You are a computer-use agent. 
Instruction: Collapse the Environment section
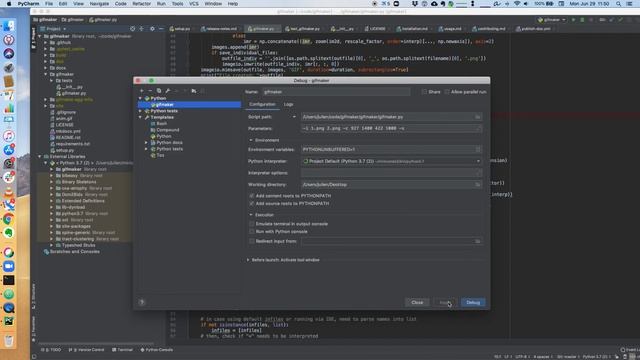pyautogui.click(x=251, y=140)
